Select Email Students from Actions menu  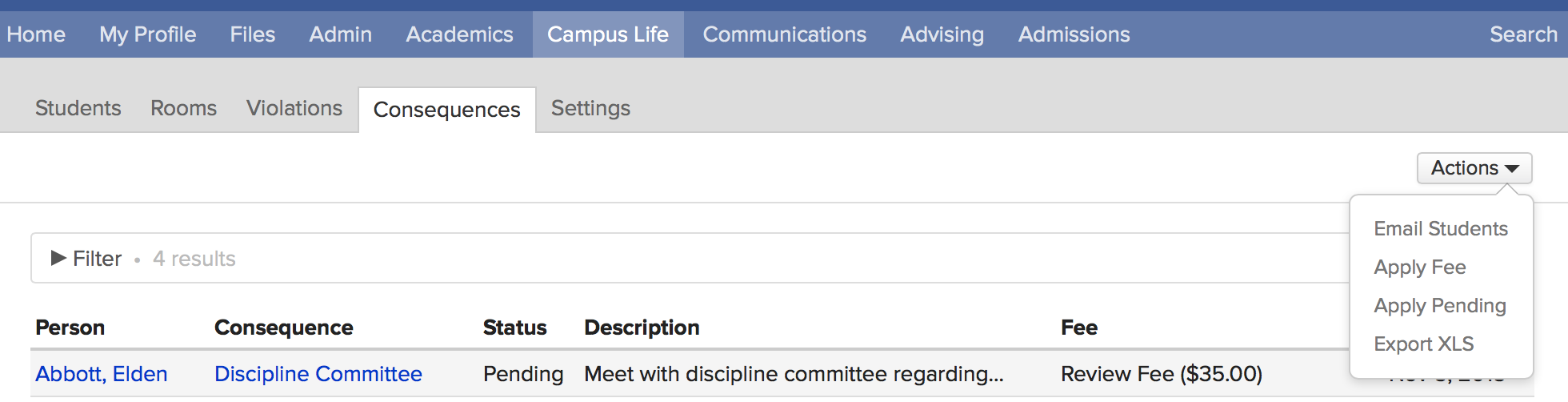(x=1440, y=229)
